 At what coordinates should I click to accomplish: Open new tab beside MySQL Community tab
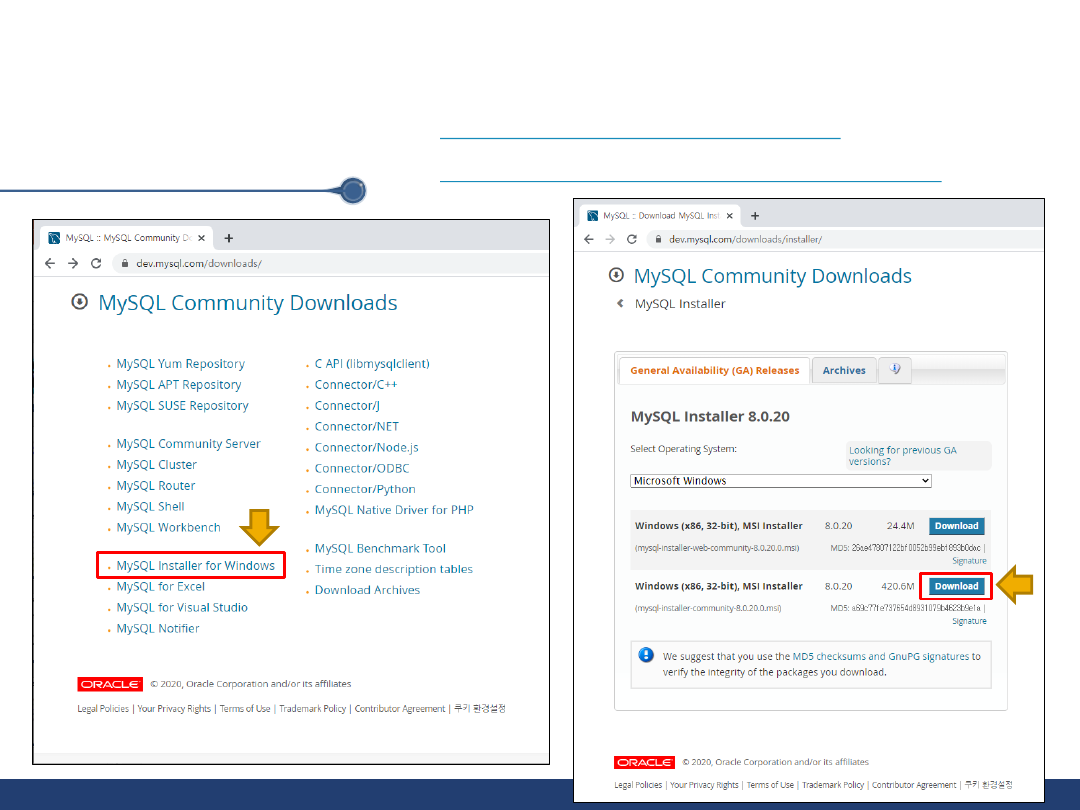pyautogui.click(x=229, y=238)
